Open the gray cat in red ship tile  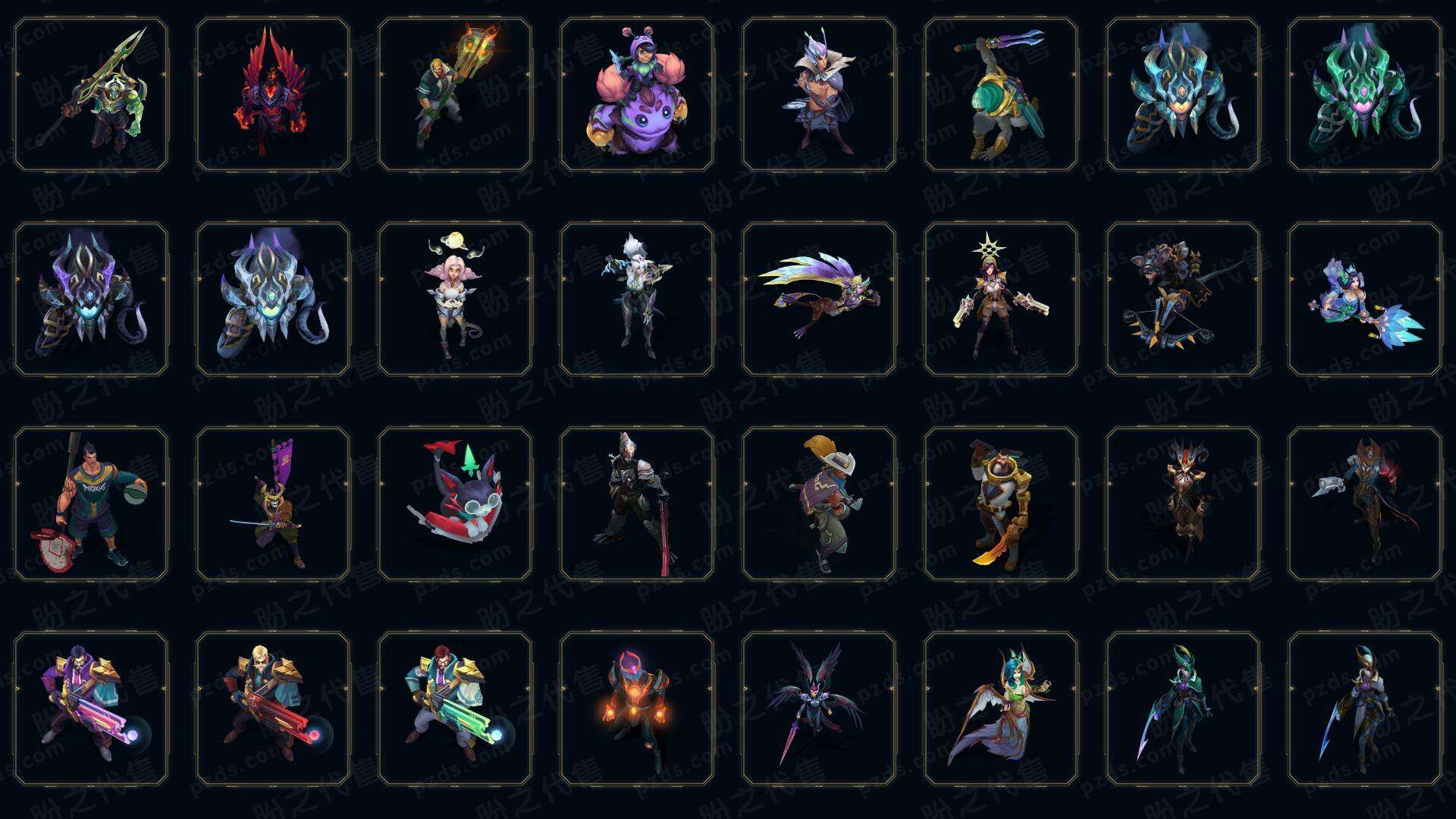455,504
